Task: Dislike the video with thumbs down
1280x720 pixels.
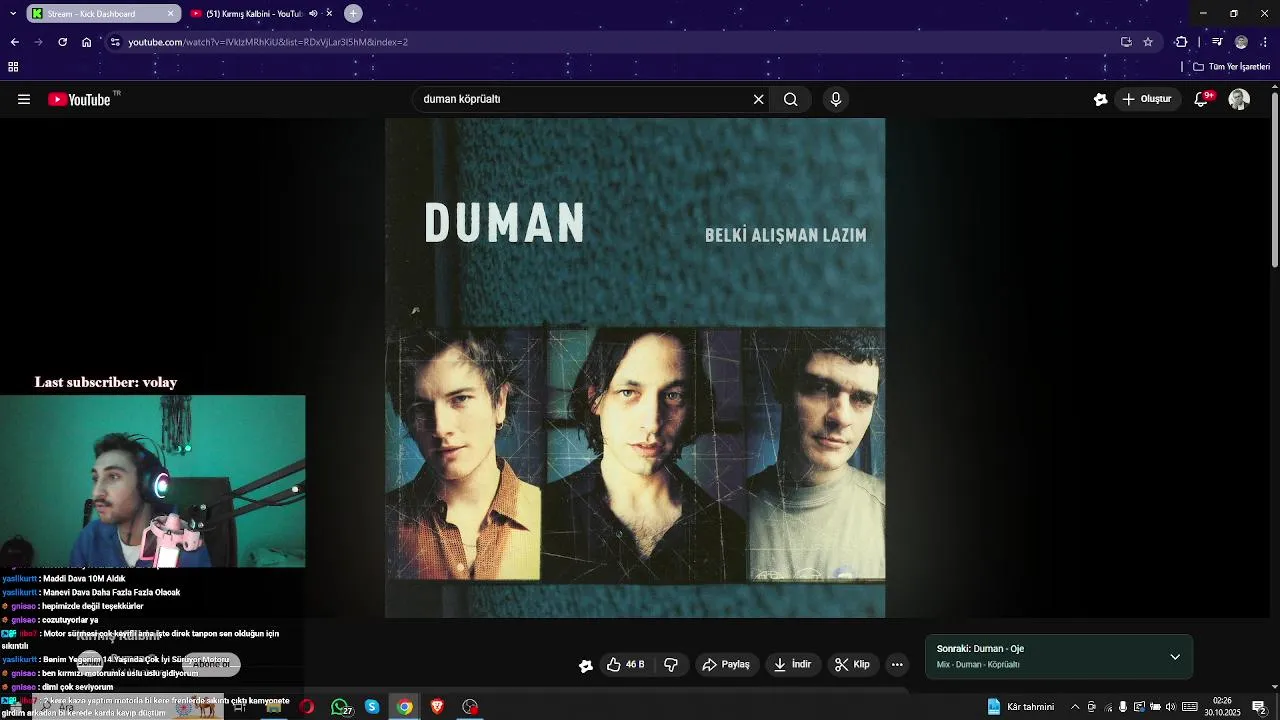Action: coord(671,664)
